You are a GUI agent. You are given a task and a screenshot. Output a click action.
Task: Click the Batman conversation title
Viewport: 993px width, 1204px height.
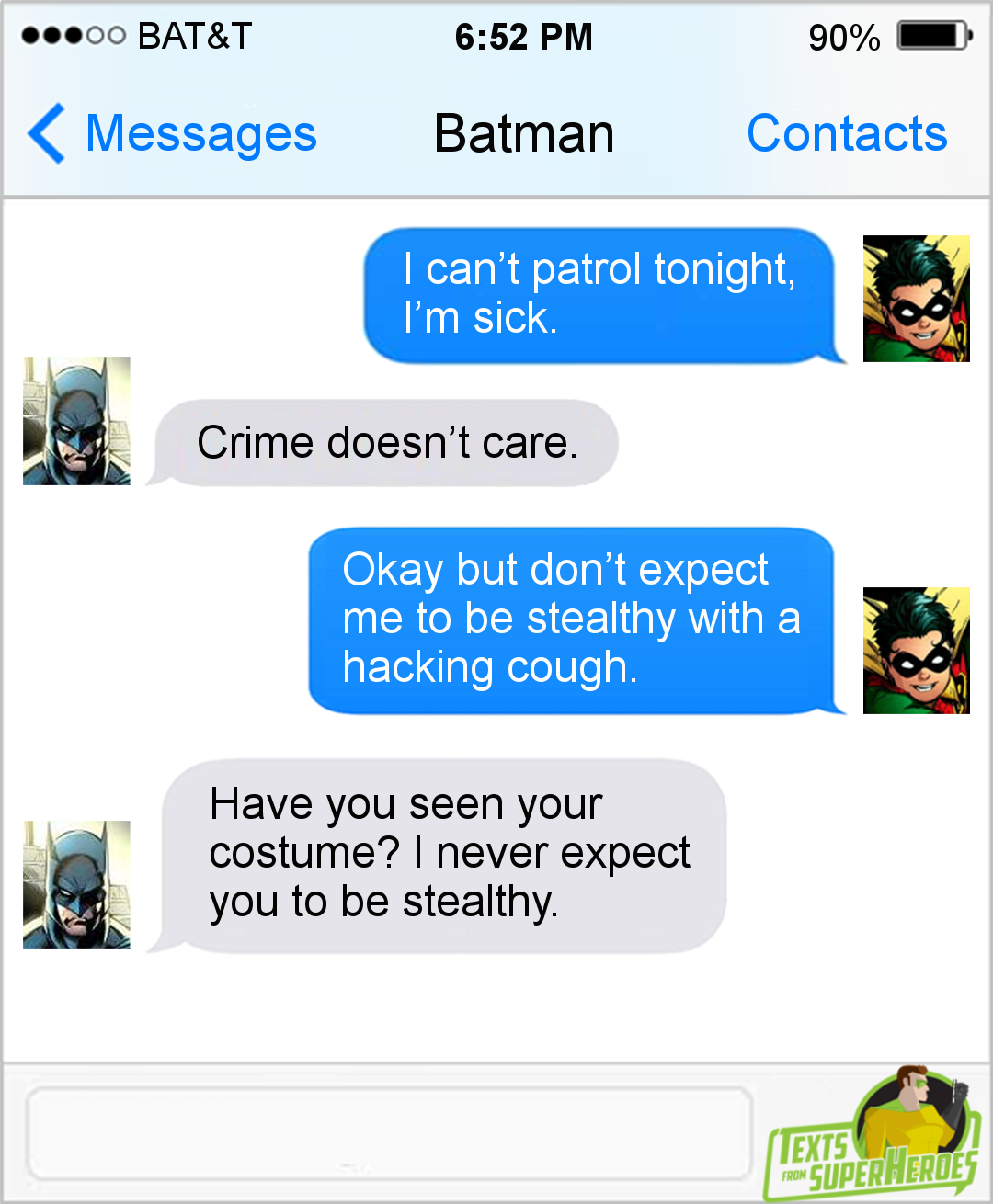pyautogui.click(x=524, y=133)
